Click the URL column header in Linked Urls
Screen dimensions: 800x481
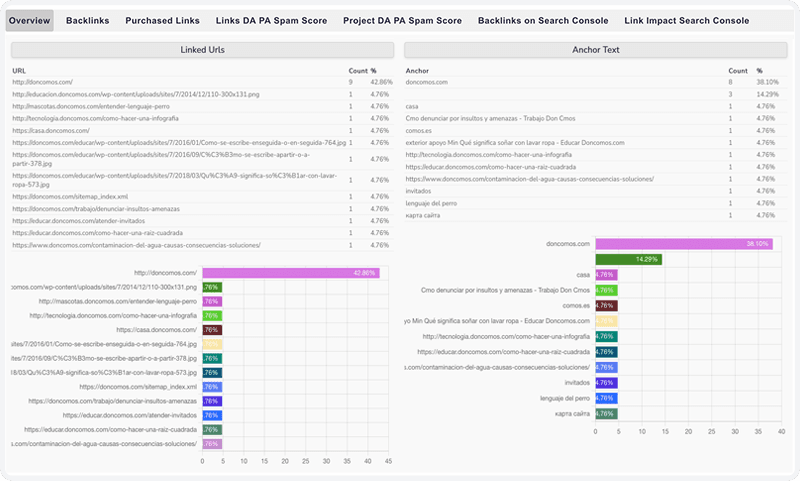point(19,71)
